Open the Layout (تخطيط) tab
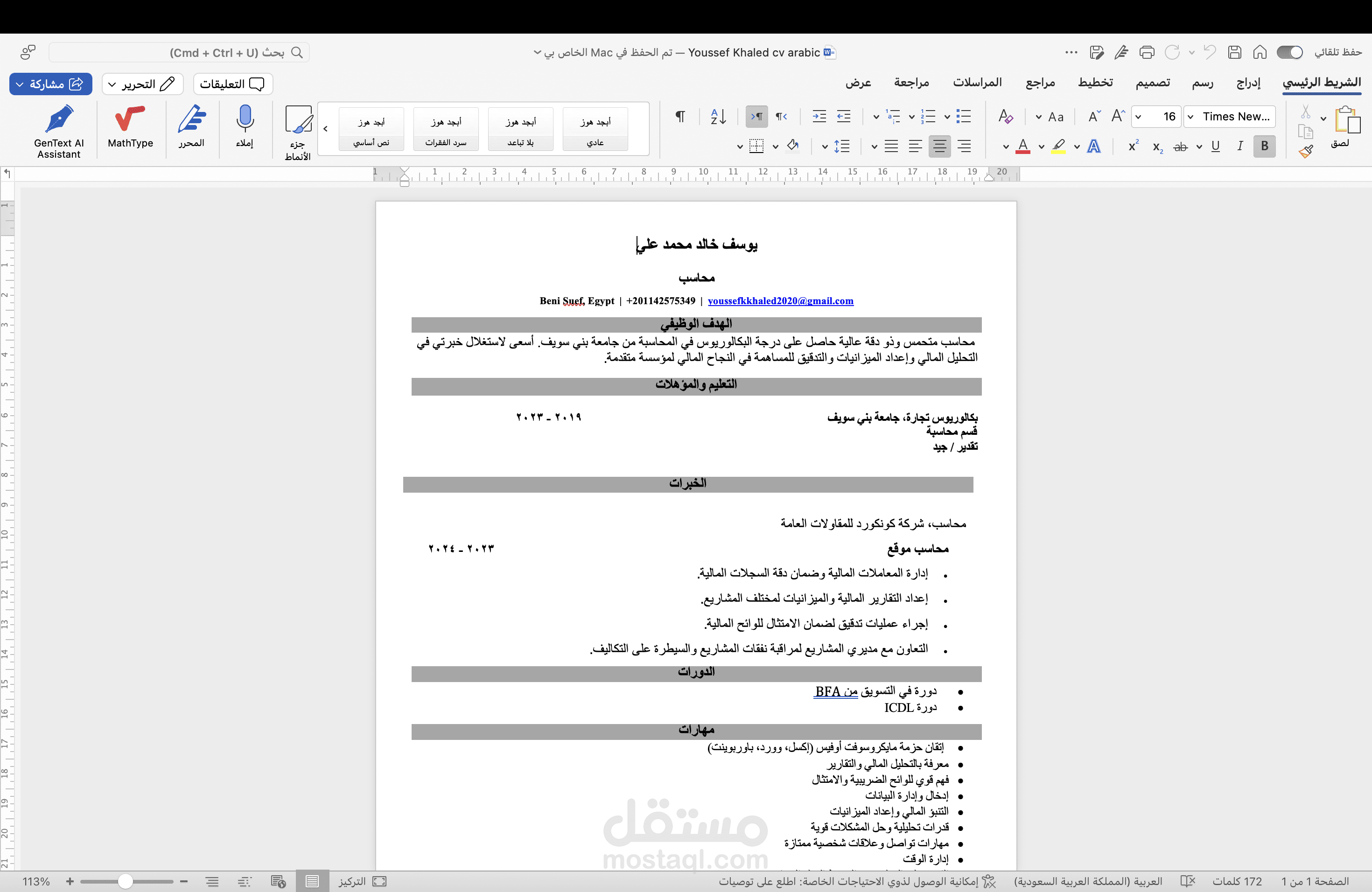 pos(1096,83)
